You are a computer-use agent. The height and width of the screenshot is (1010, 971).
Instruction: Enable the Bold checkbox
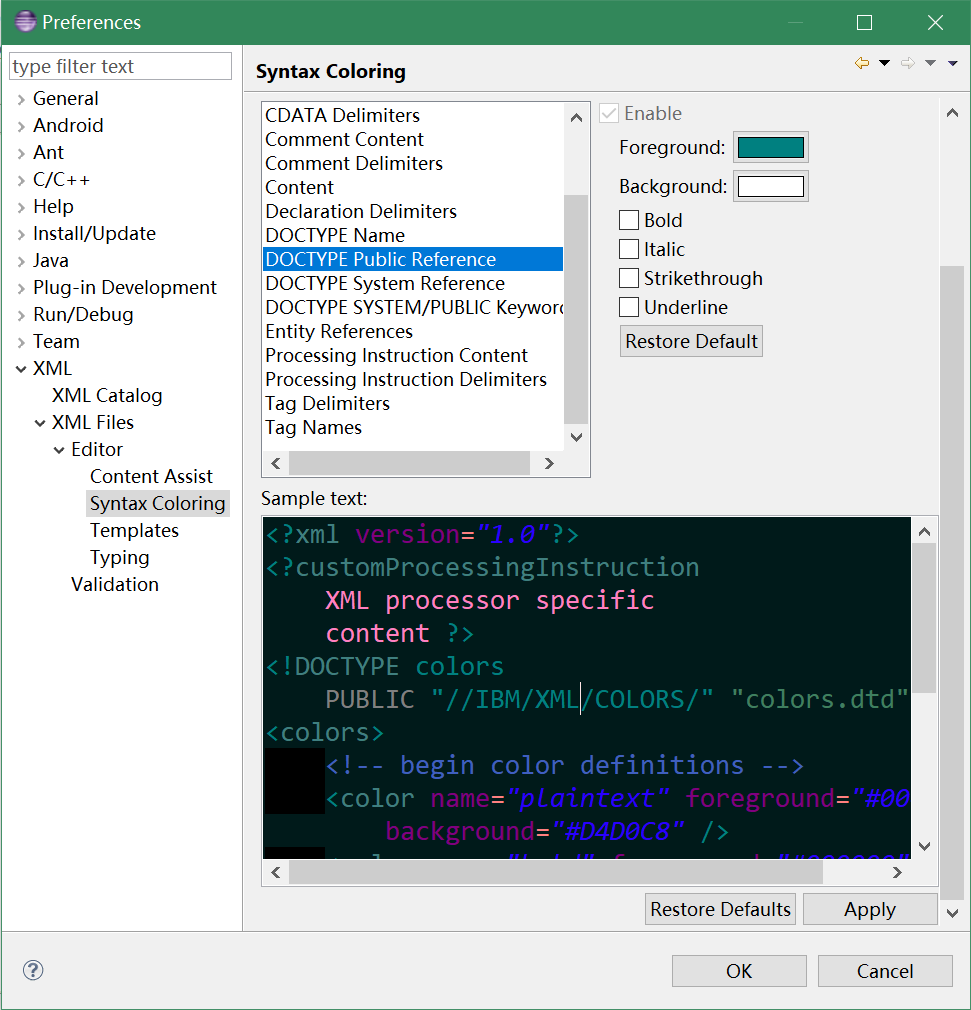(x=629, y=220)
